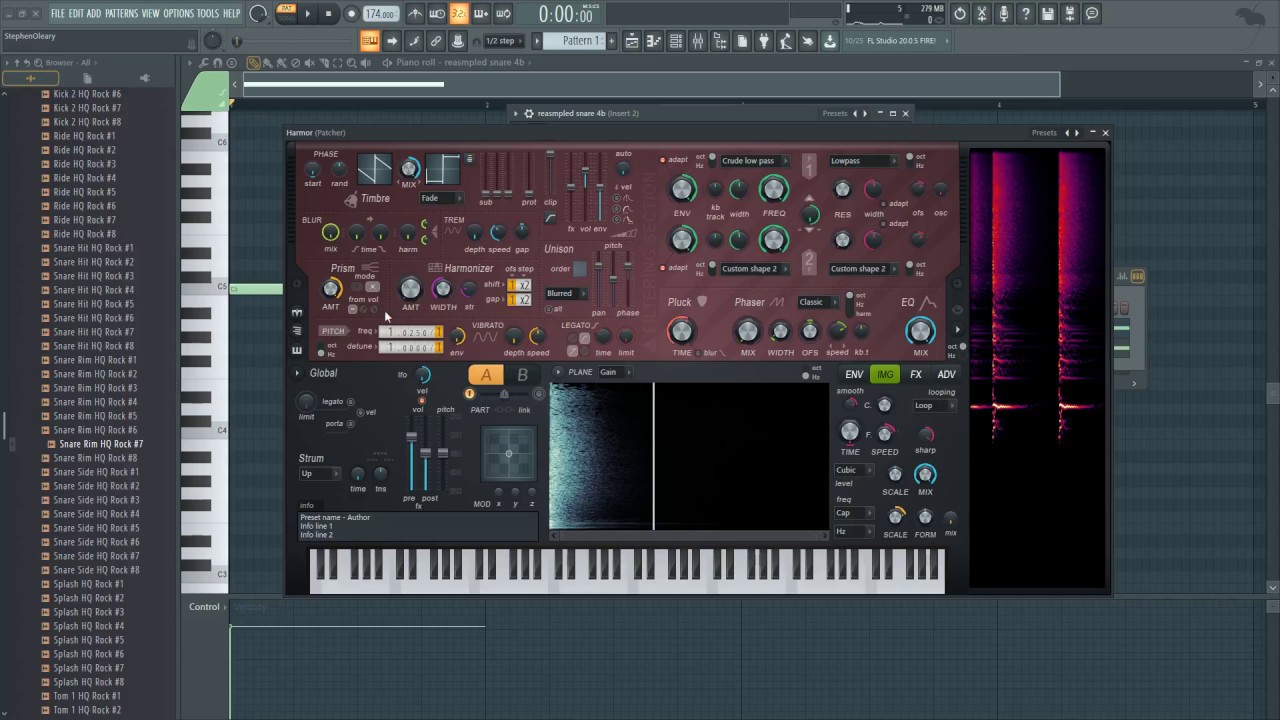This screenshot has height=720, width=1280.
Task: Open the Lowpass resonance type dropdown
Action: [x=864, y=161]
